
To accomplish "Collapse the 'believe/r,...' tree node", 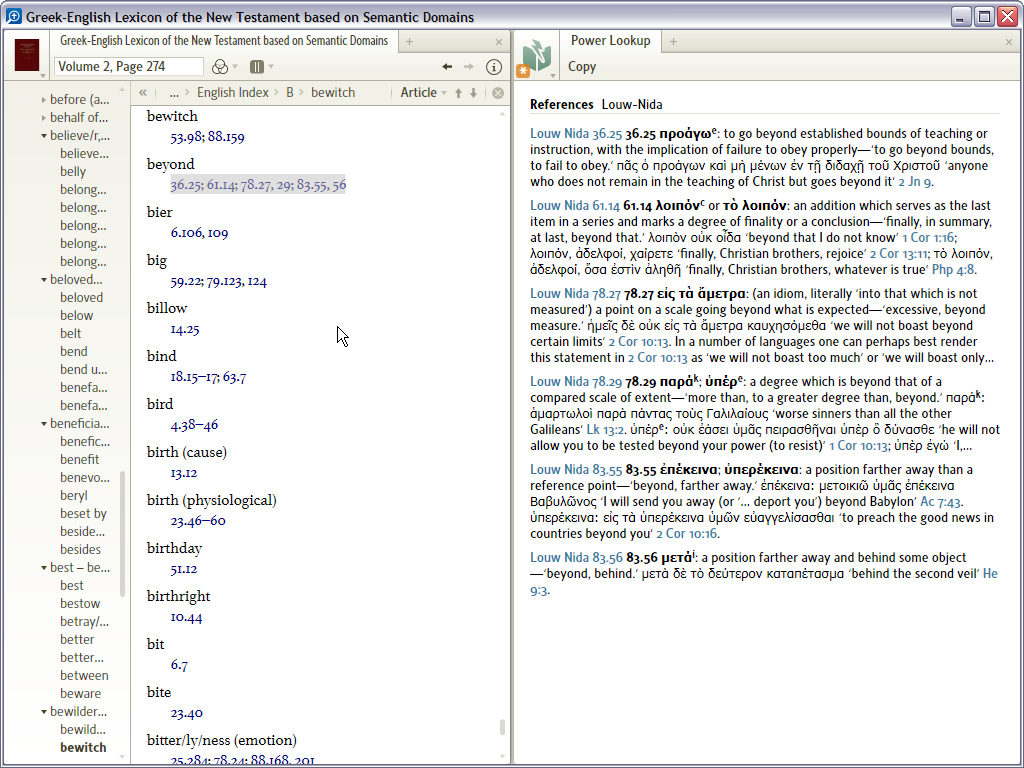I will pos(44,136).
